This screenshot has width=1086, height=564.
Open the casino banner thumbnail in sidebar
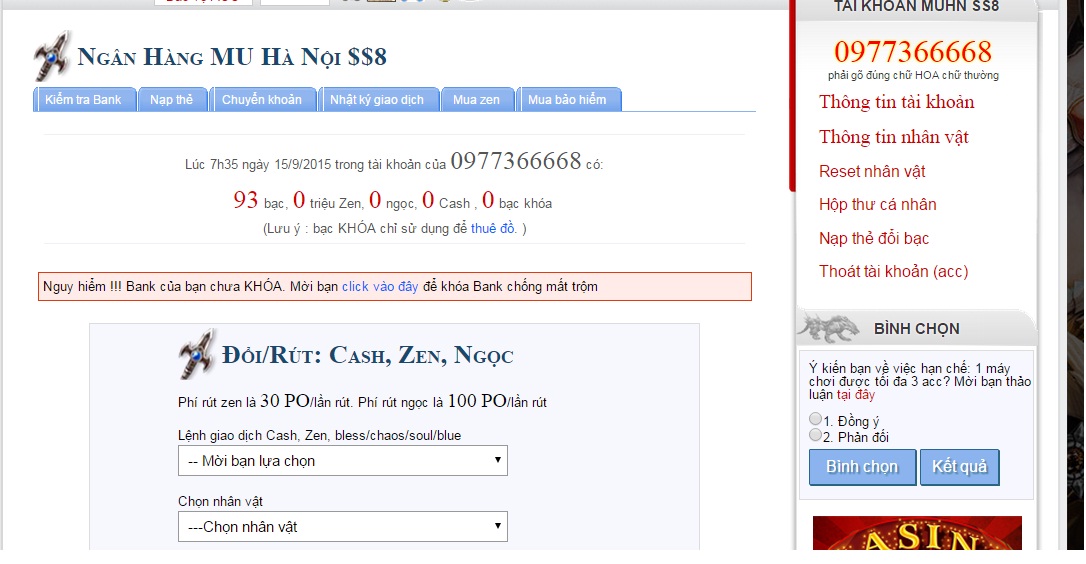click(x=917, y=533)
